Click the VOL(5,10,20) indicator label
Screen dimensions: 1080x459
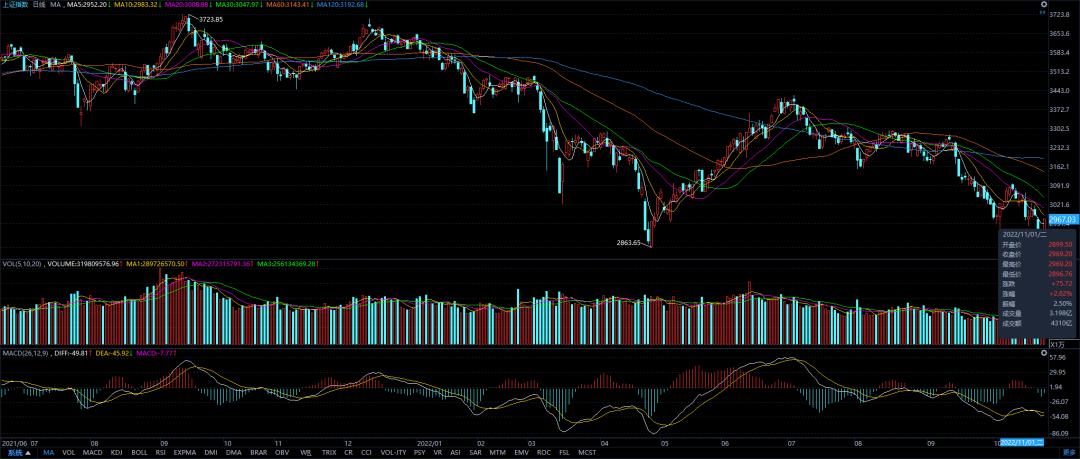pos(21,263)
